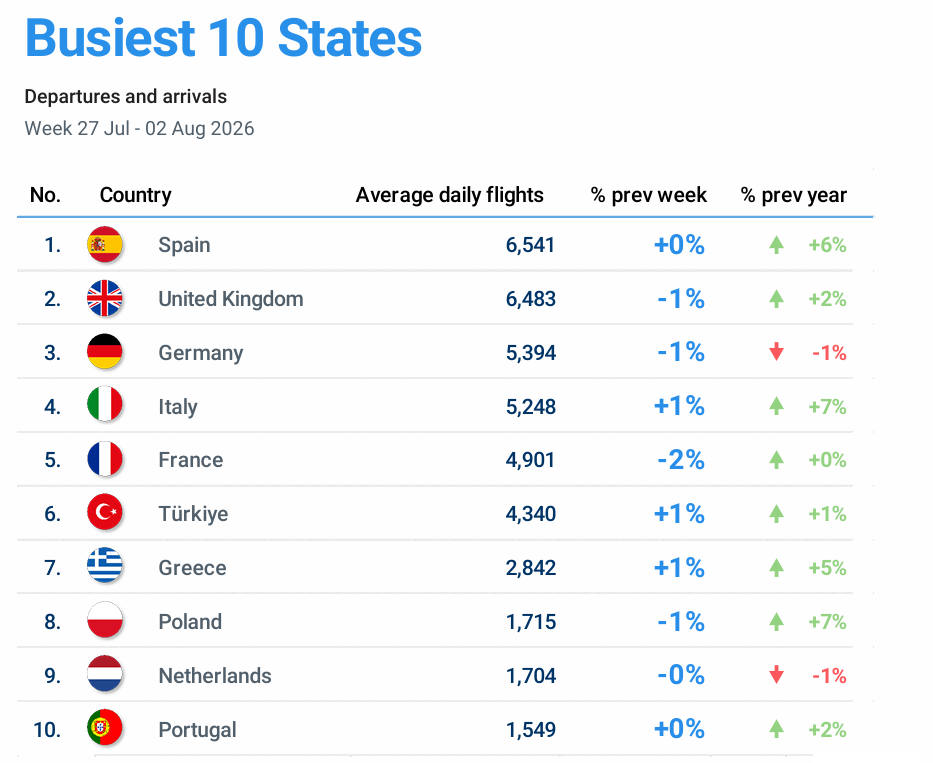Open the Türkiye country name
The height and width of the screenshot is (763, 933).
[193, 513]
